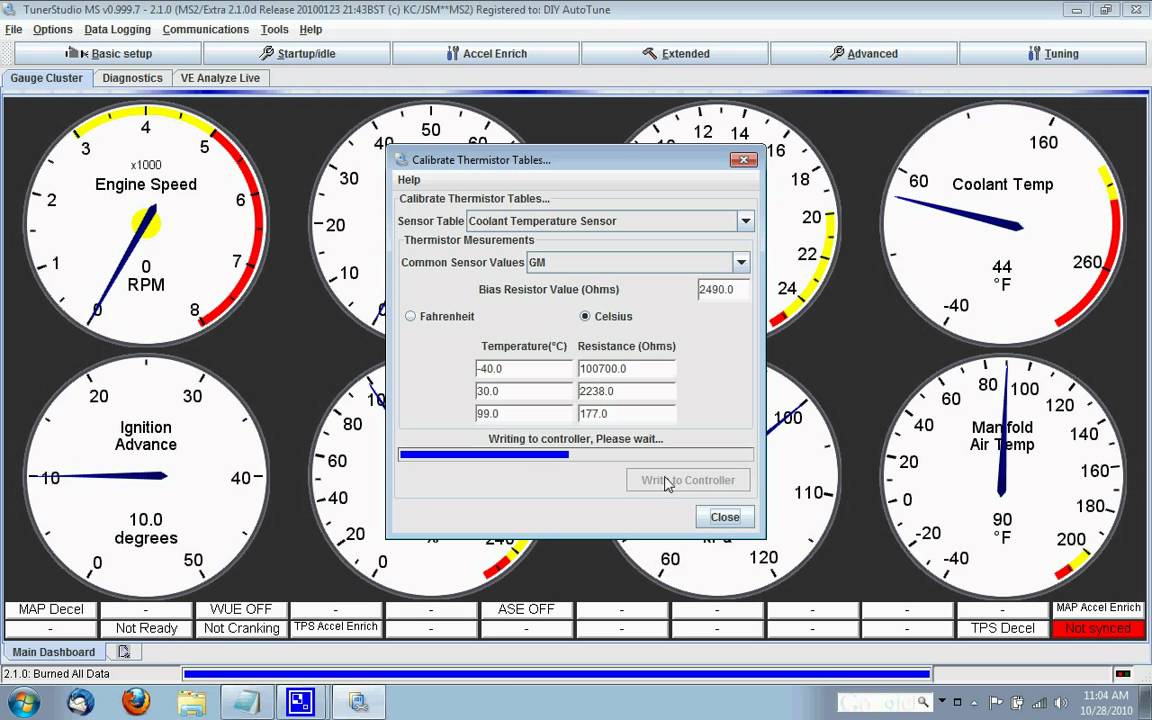This screenshot has height=720, width=1152.
Task: Open Thunderbird from the taskbar
Action: [x=81, y=703]
